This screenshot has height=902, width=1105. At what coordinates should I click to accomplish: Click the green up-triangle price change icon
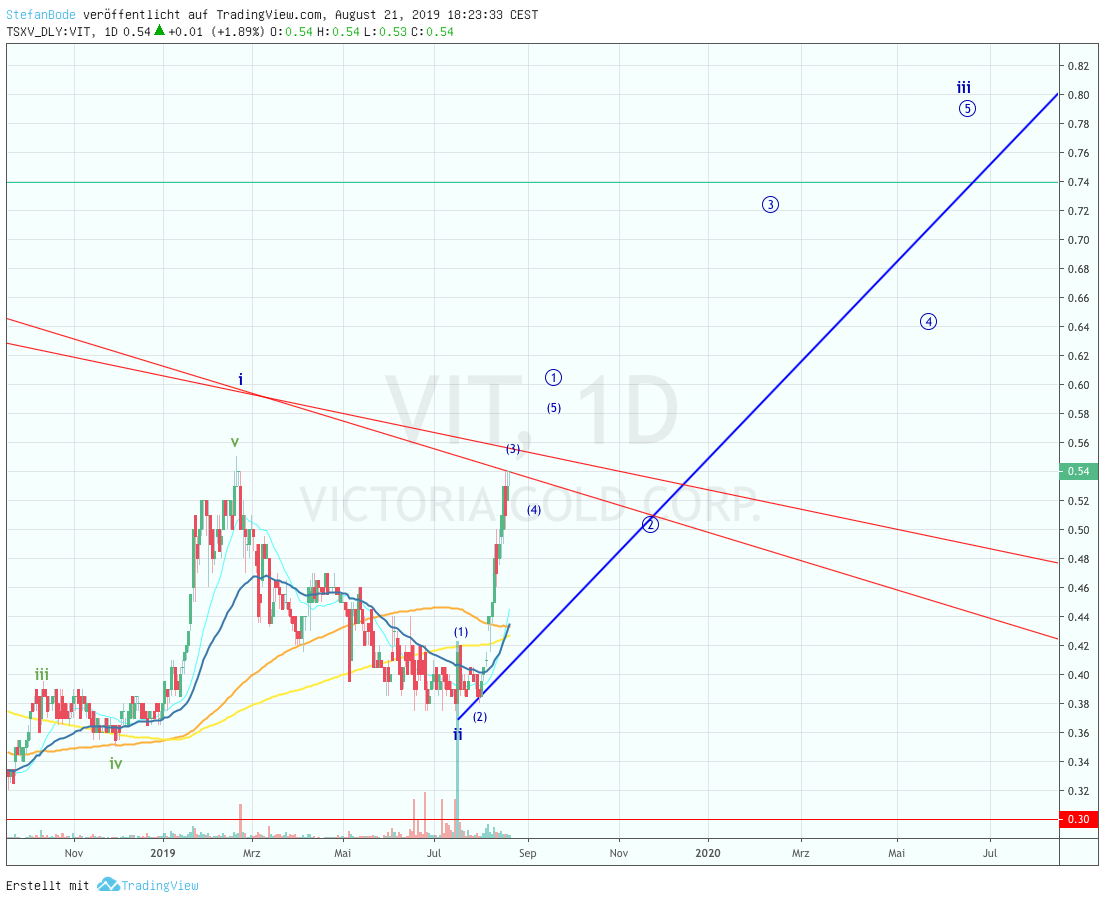pos(160,30)
